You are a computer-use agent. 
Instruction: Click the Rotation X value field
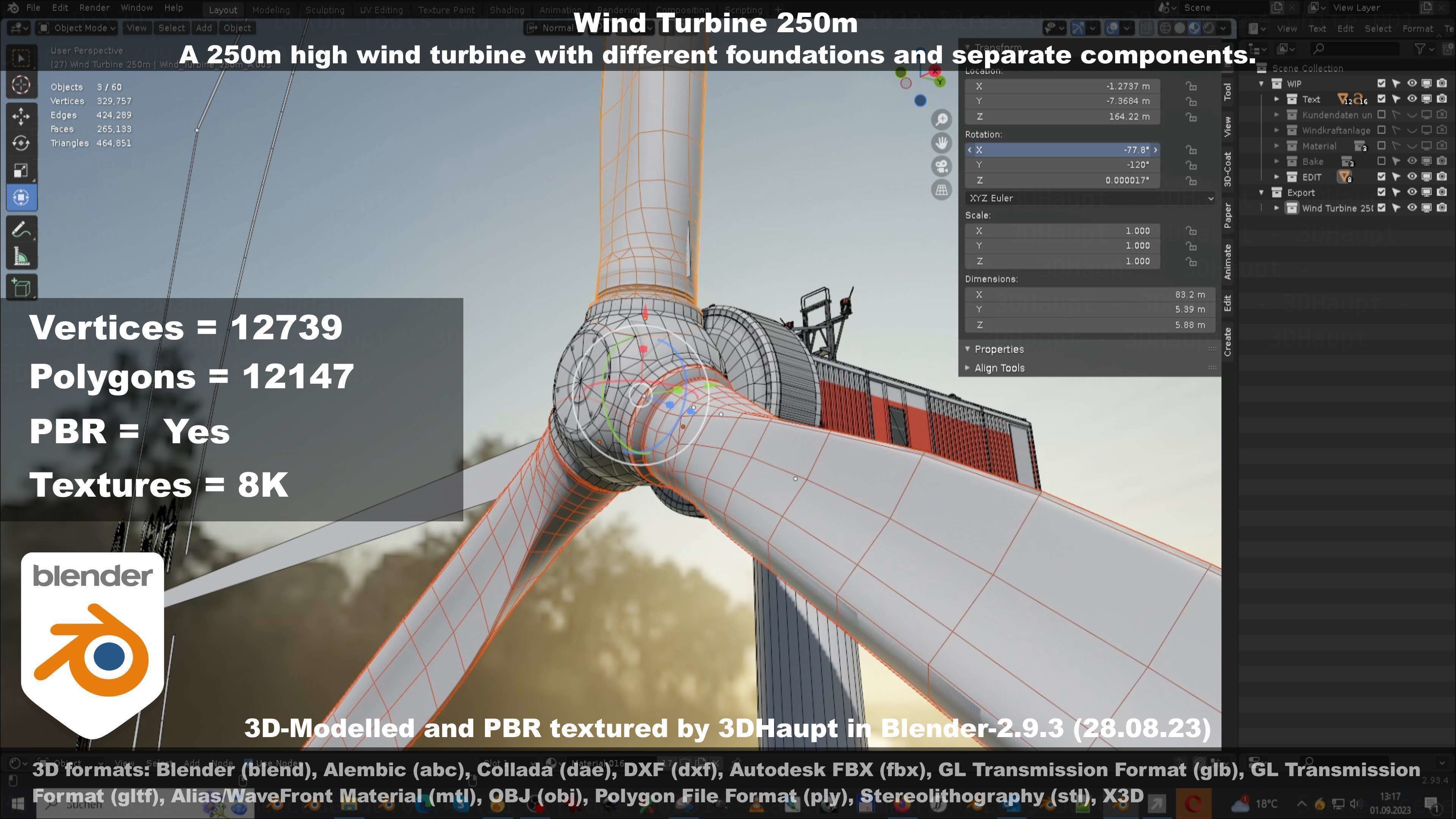(x=1062, y=150)
